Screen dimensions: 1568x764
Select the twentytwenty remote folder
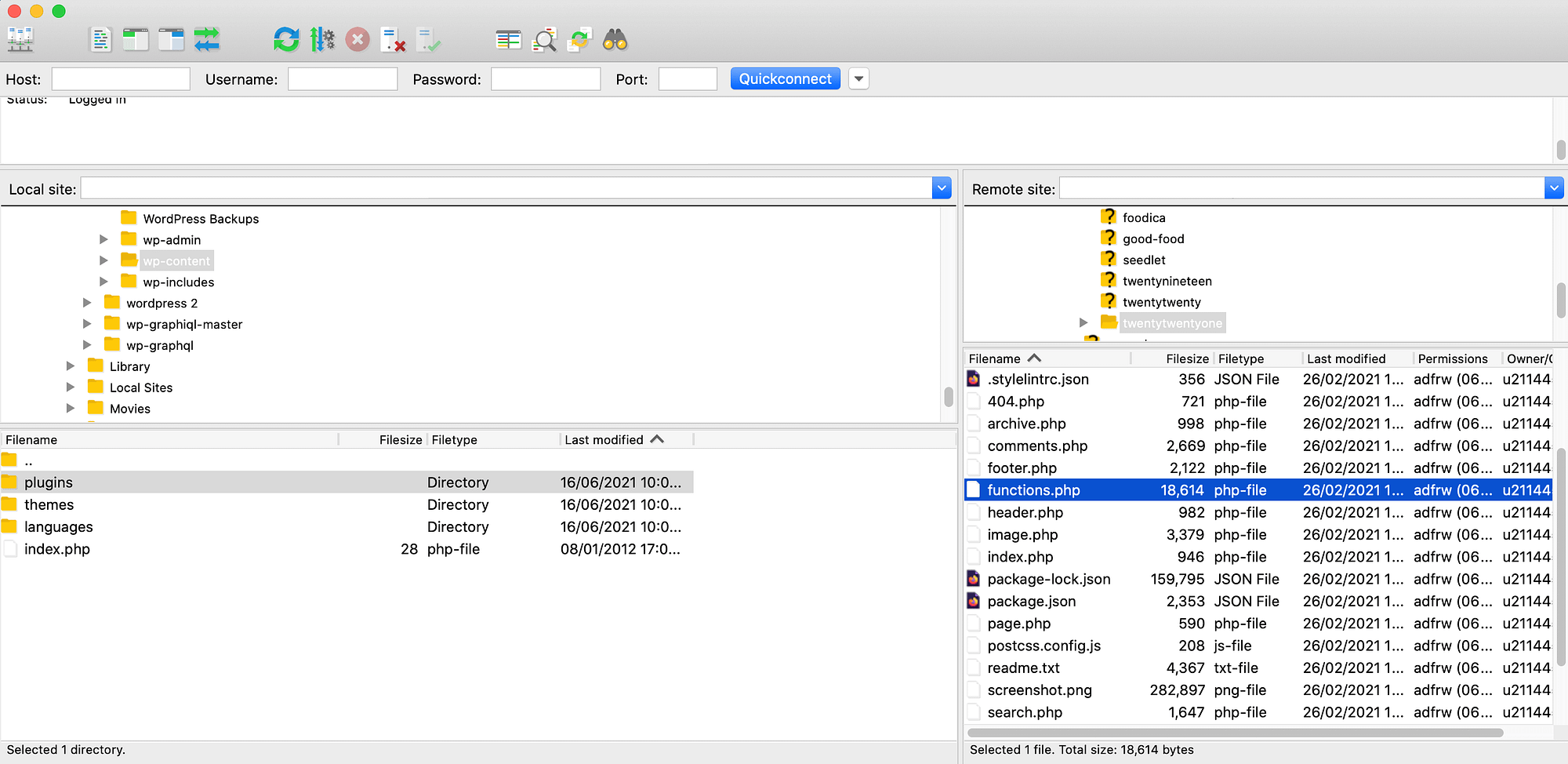point(1161,303)
